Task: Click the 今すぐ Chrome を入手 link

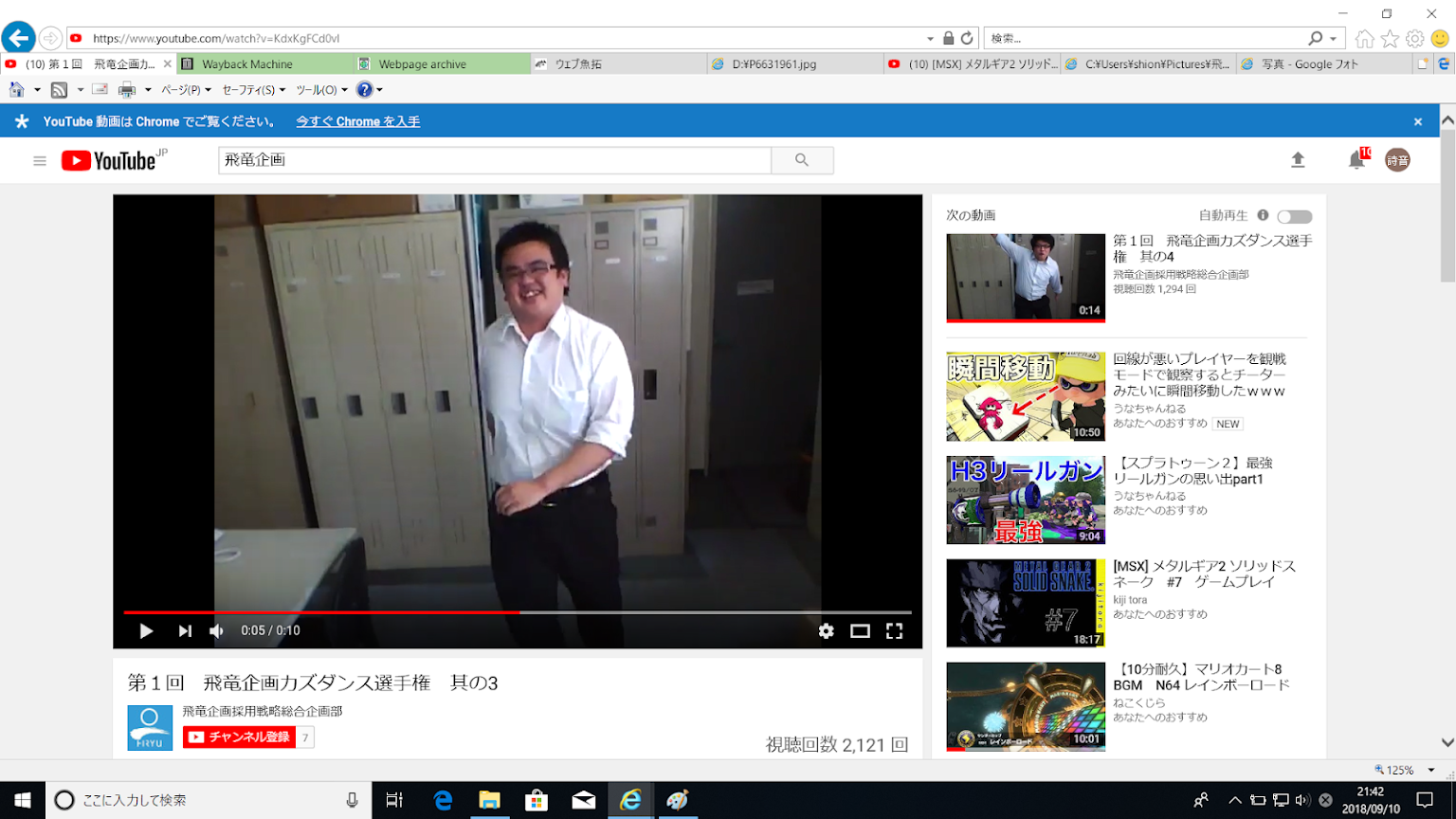Action: point(357,121)
